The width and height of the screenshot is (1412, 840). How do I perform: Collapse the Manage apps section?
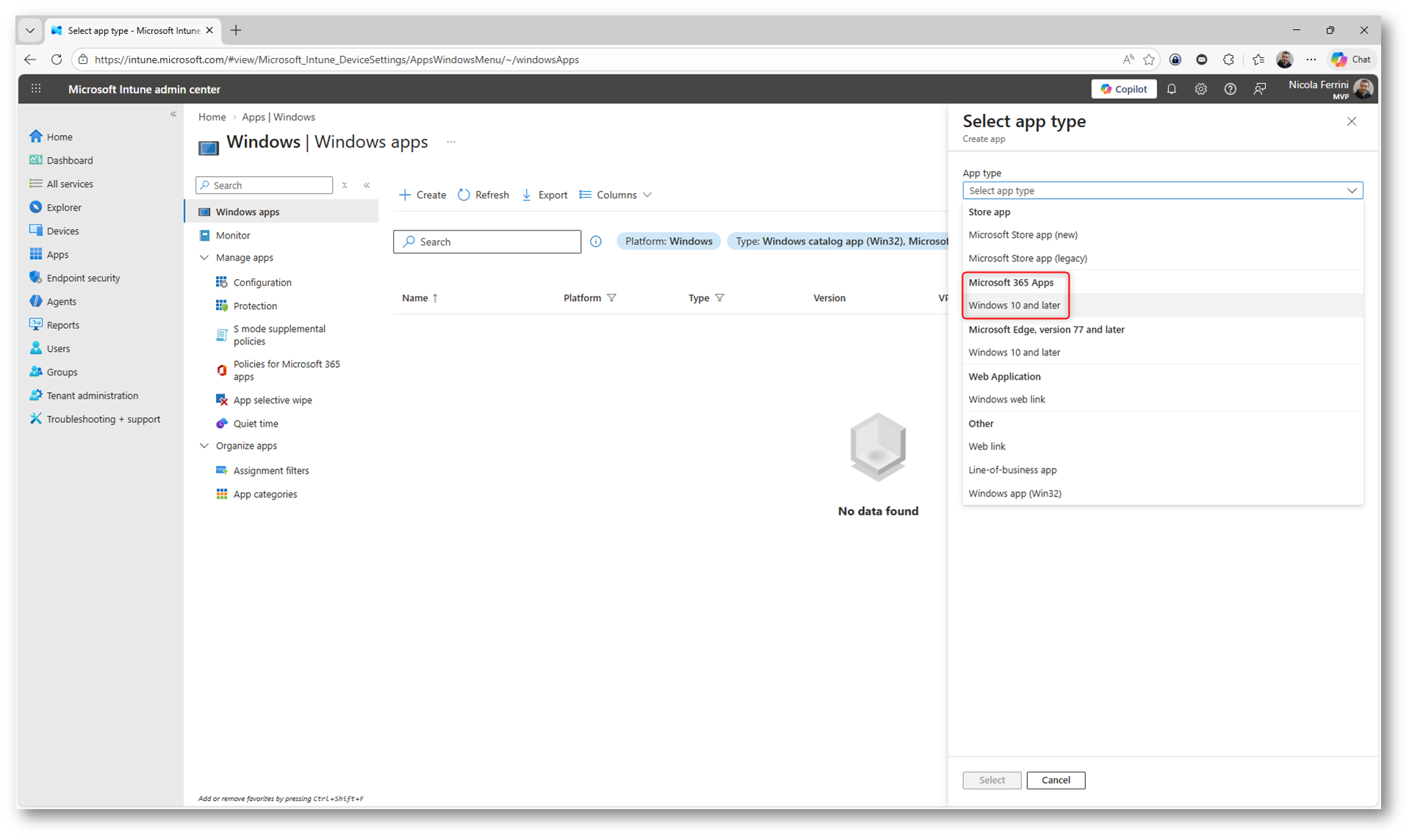click(204, 258)
